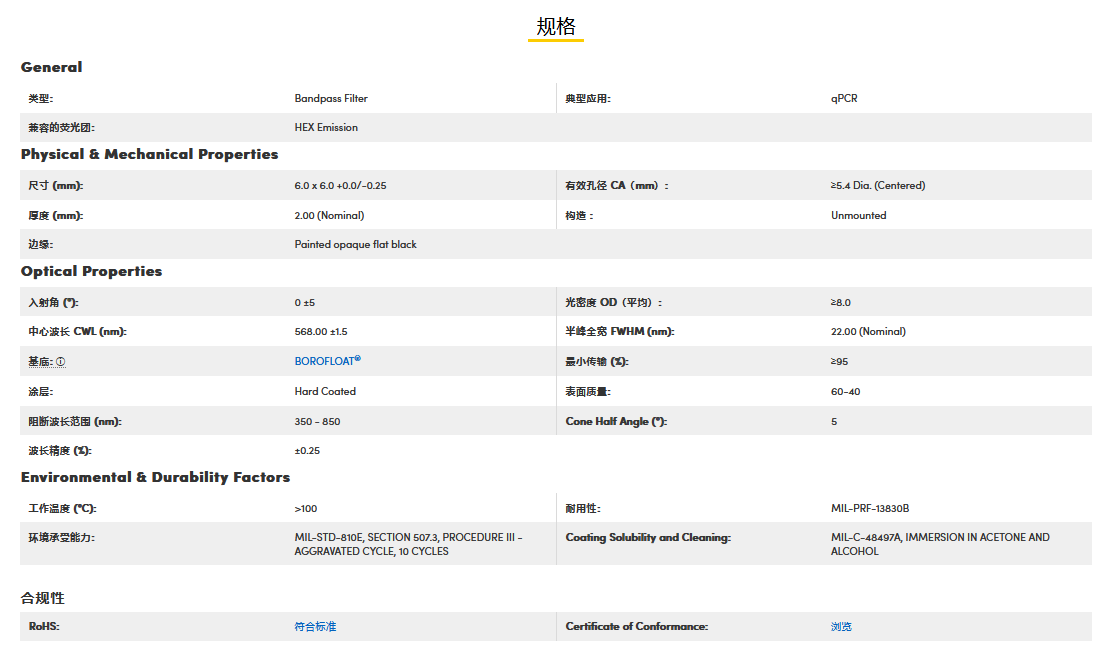This screenshot has width=1100, height=659.
Task: Click the Bandpass Filter type value
Action: (331, 99)
